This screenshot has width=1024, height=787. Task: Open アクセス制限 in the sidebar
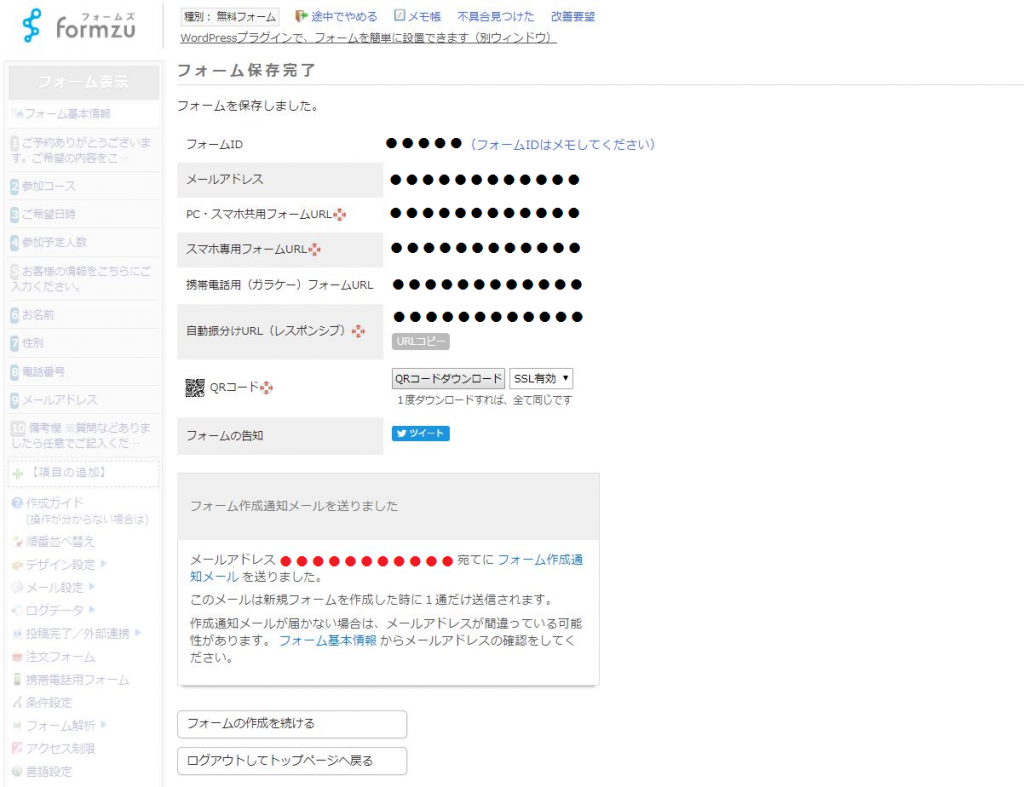click(x=59, y=749)
